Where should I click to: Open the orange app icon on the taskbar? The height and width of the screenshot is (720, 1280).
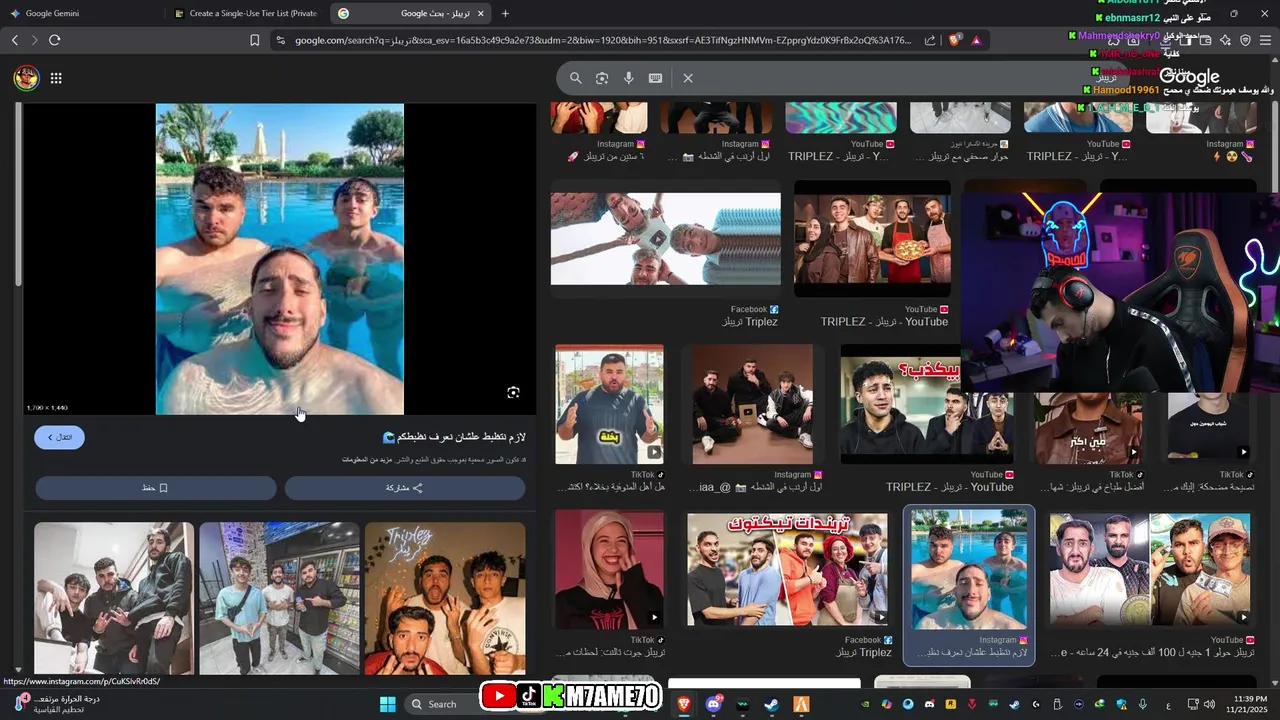coord(801,704)
